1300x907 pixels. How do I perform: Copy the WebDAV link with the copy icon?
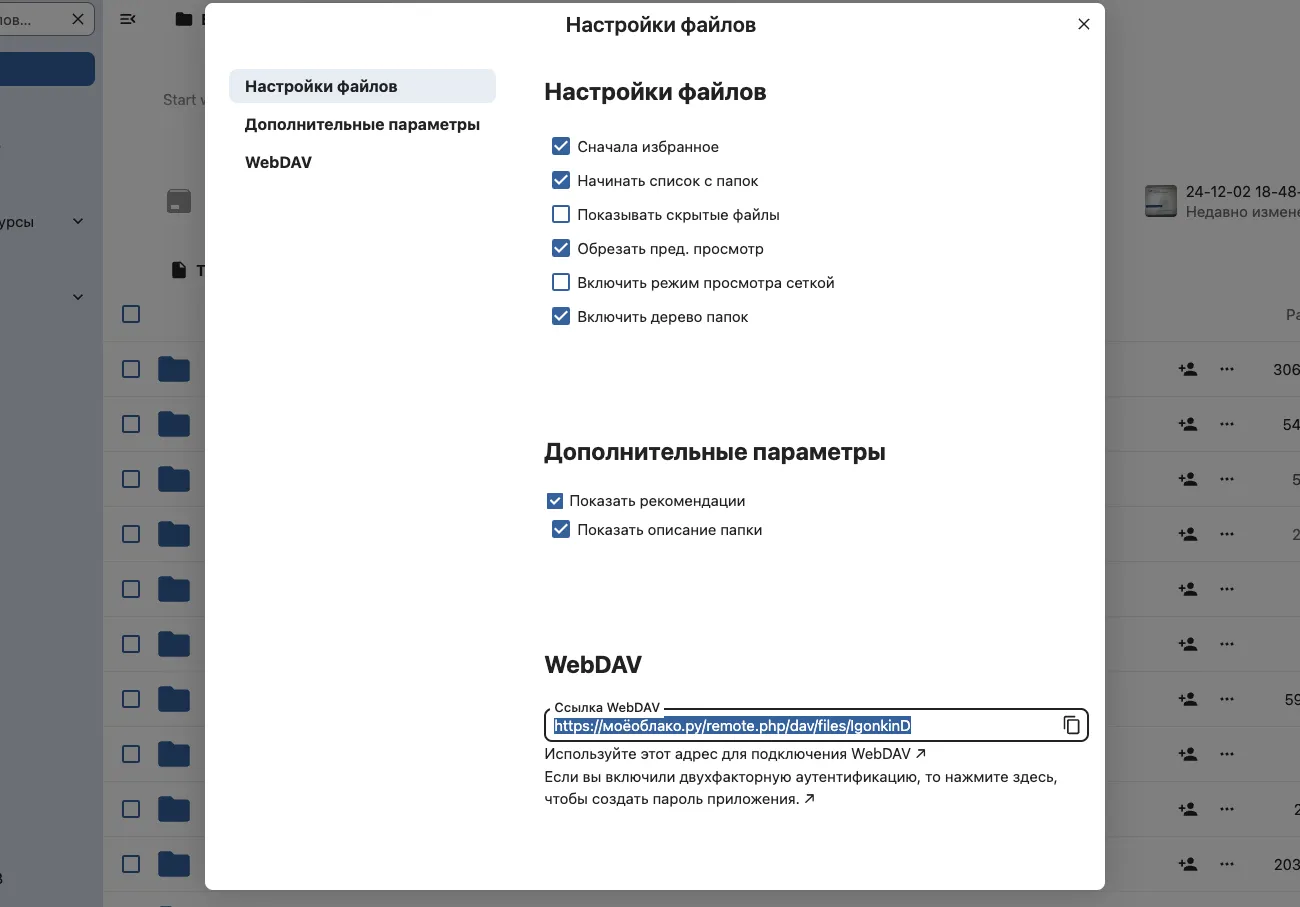[x=1071, y=725]
